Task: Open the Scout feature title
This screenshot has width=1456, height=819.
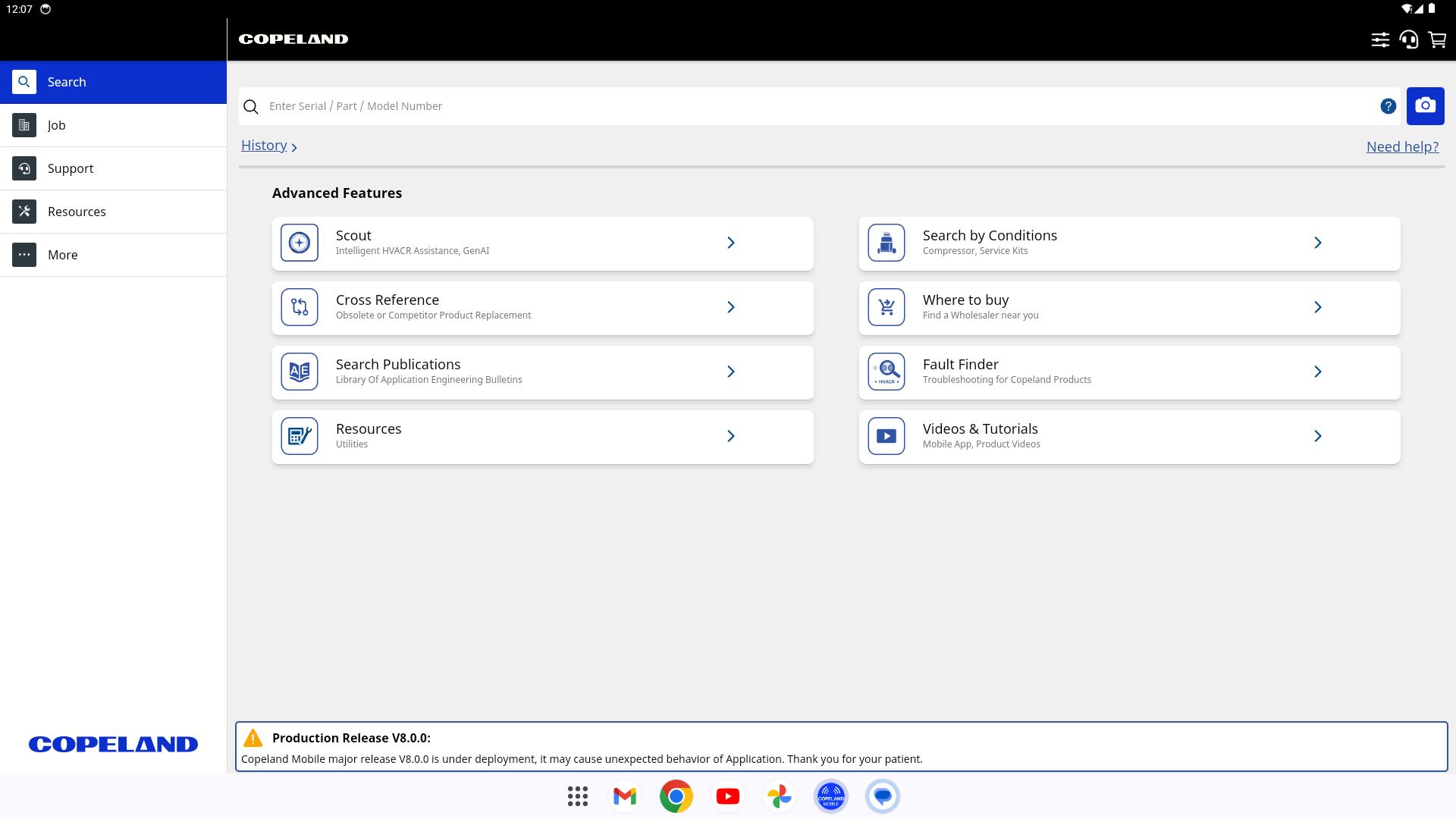Action: pyautogui.click(x=353, y=236)
